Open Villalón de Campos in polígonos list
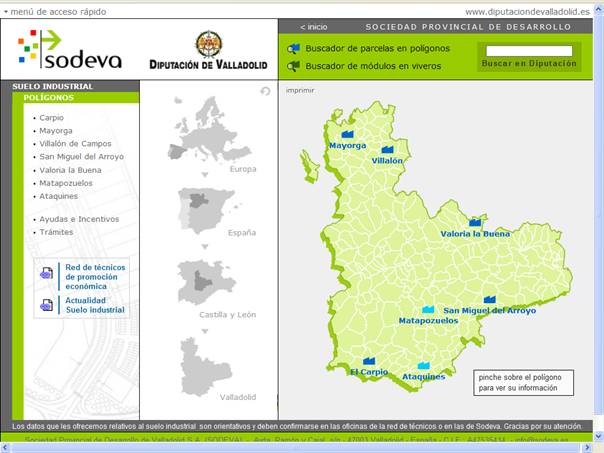 pyautogui.click(x=75, y=144)
